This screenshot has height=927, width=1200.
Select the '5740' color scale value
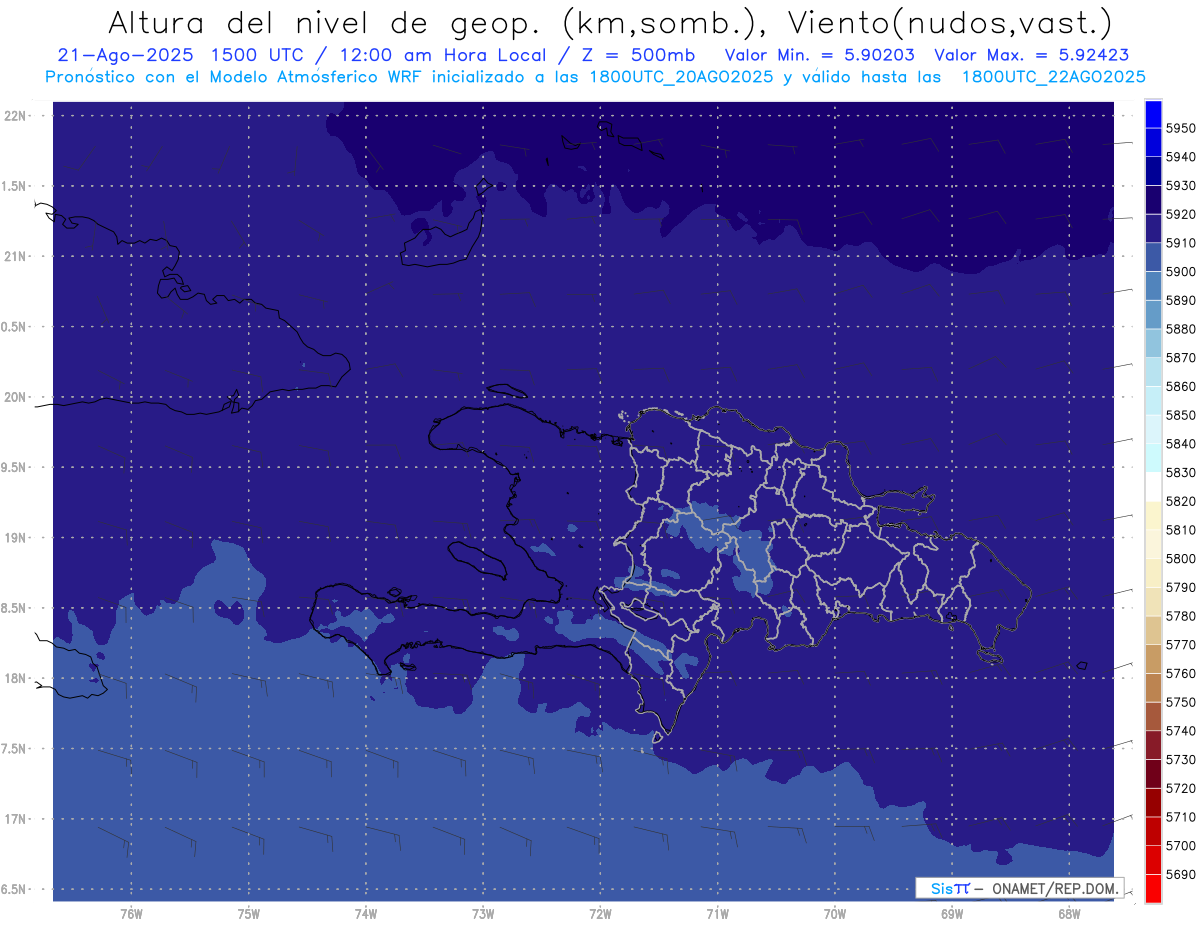coord(1180,731)
